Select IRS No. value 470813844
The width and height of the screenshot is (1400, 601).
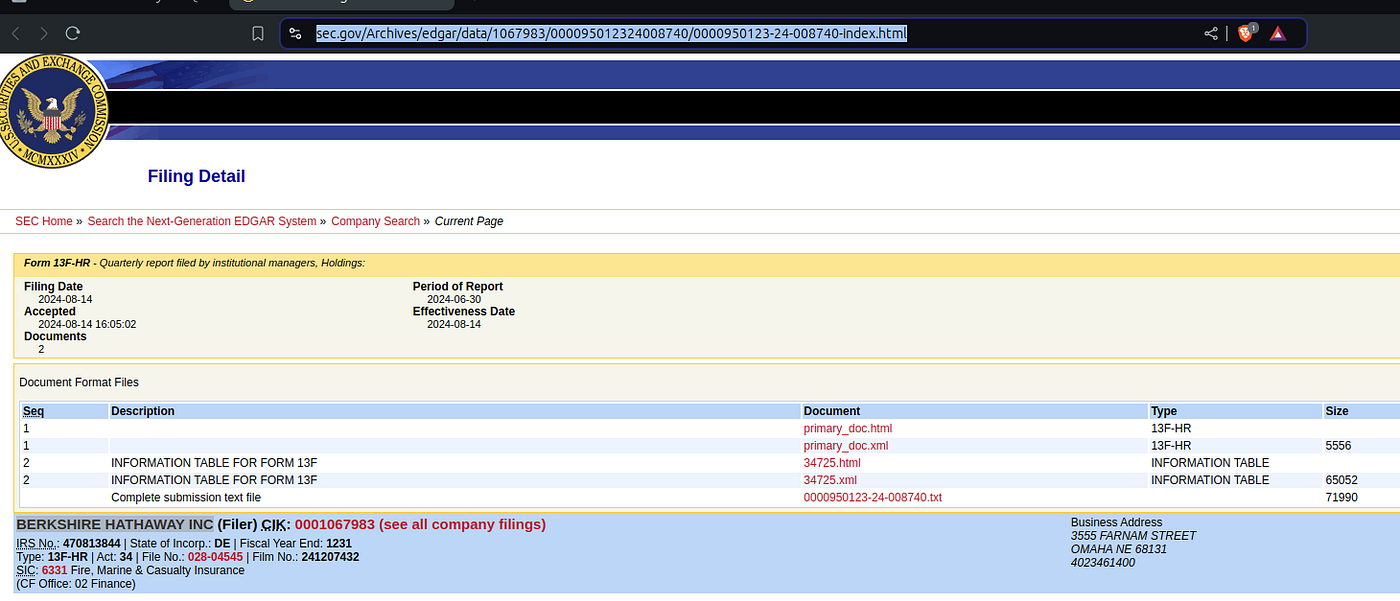[92, 544]
